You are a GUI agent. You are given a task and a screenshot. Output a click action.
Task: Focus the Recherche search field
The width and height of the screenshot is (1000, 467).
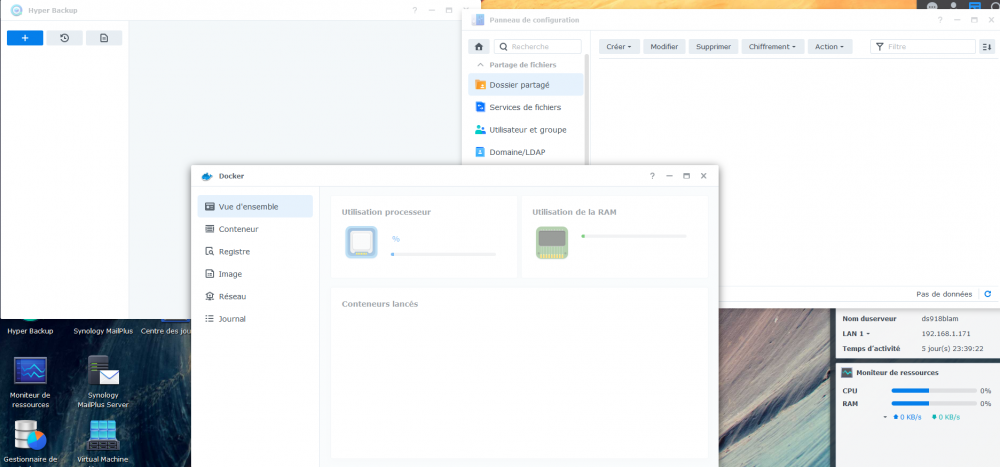pos(538,47)
